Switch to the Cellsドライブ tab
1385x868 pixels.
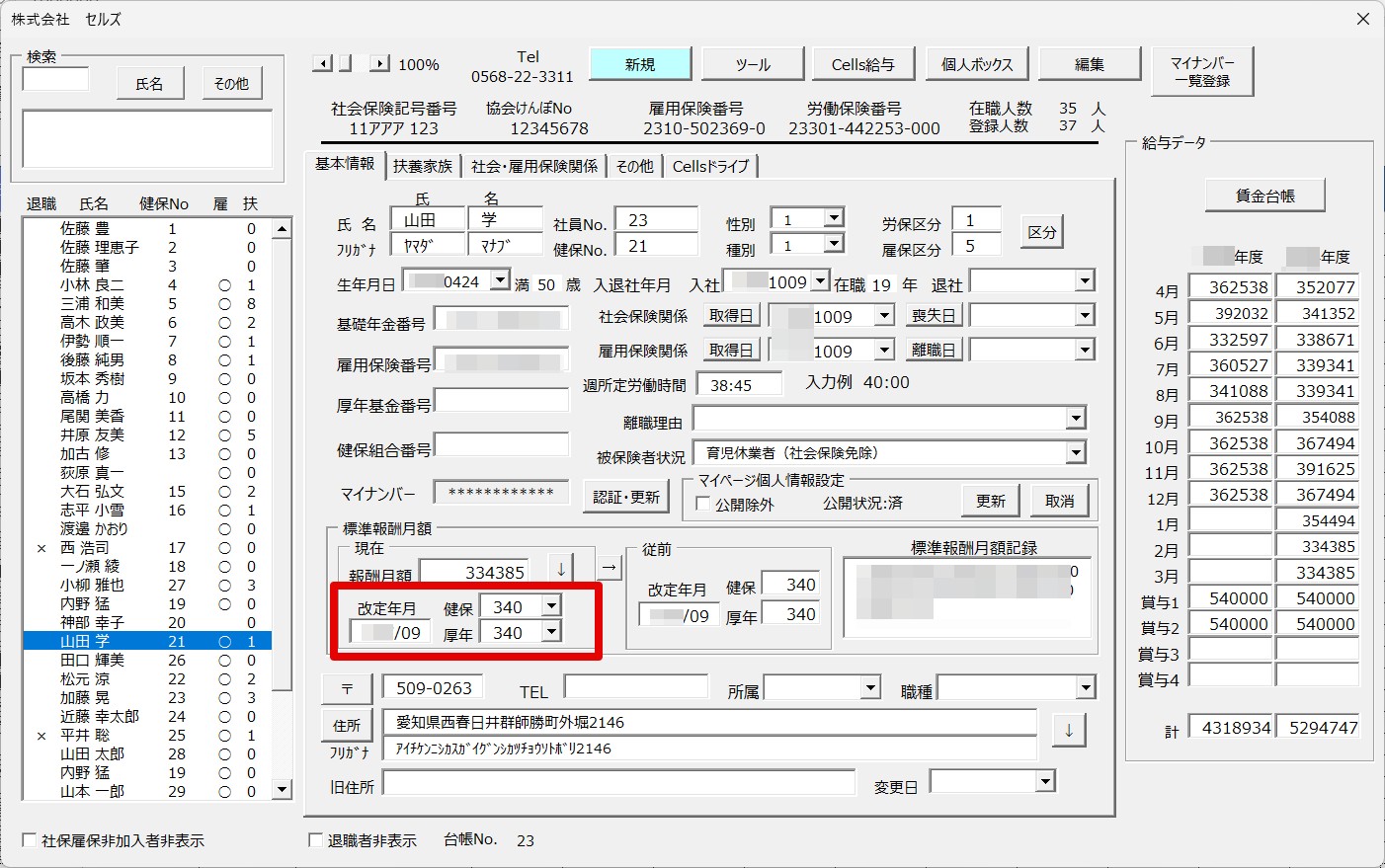(711, 166)
